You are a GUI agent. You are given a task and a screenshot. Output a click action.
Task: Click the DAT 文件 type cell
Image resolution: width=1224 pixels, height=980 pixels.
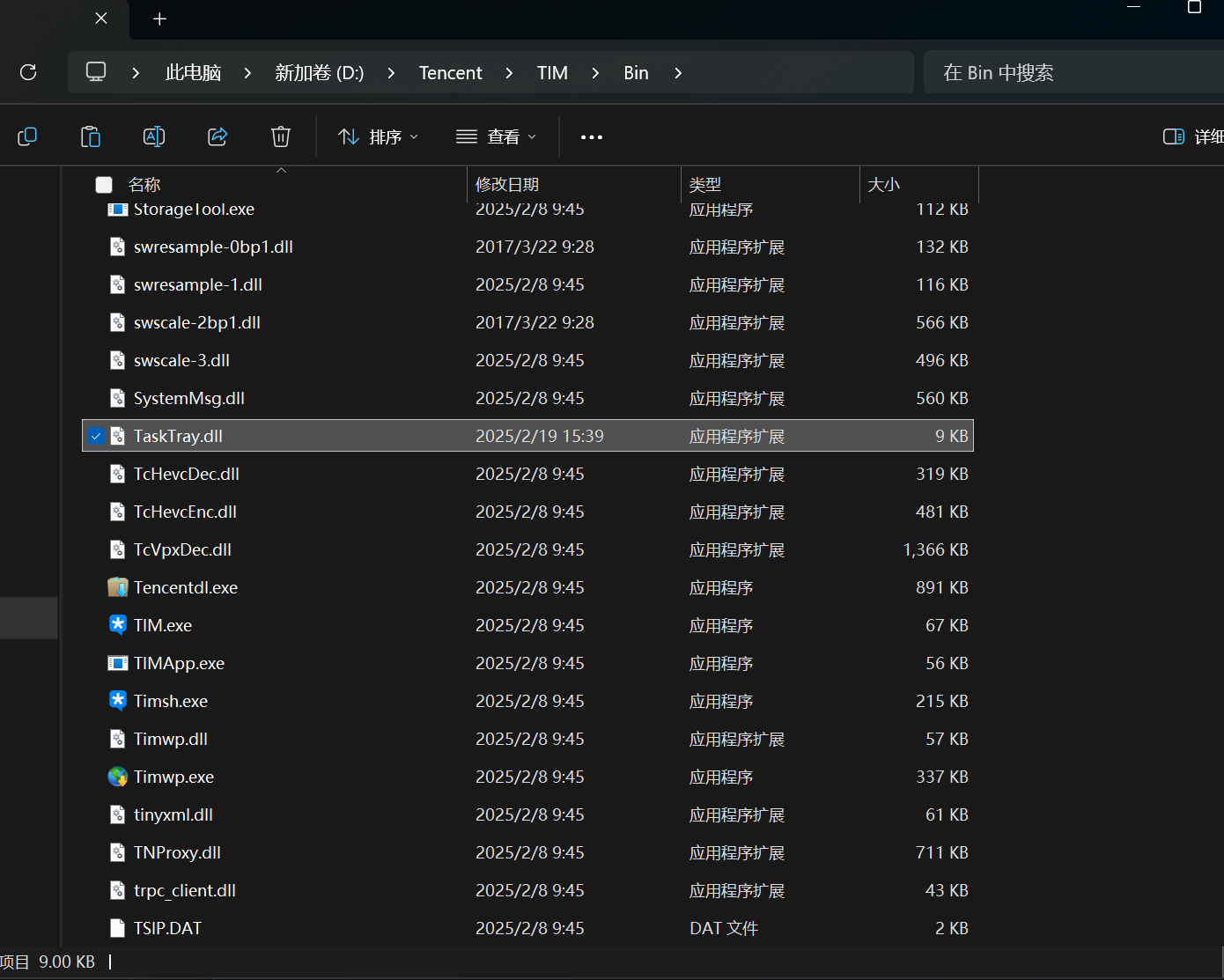[724, 929]
